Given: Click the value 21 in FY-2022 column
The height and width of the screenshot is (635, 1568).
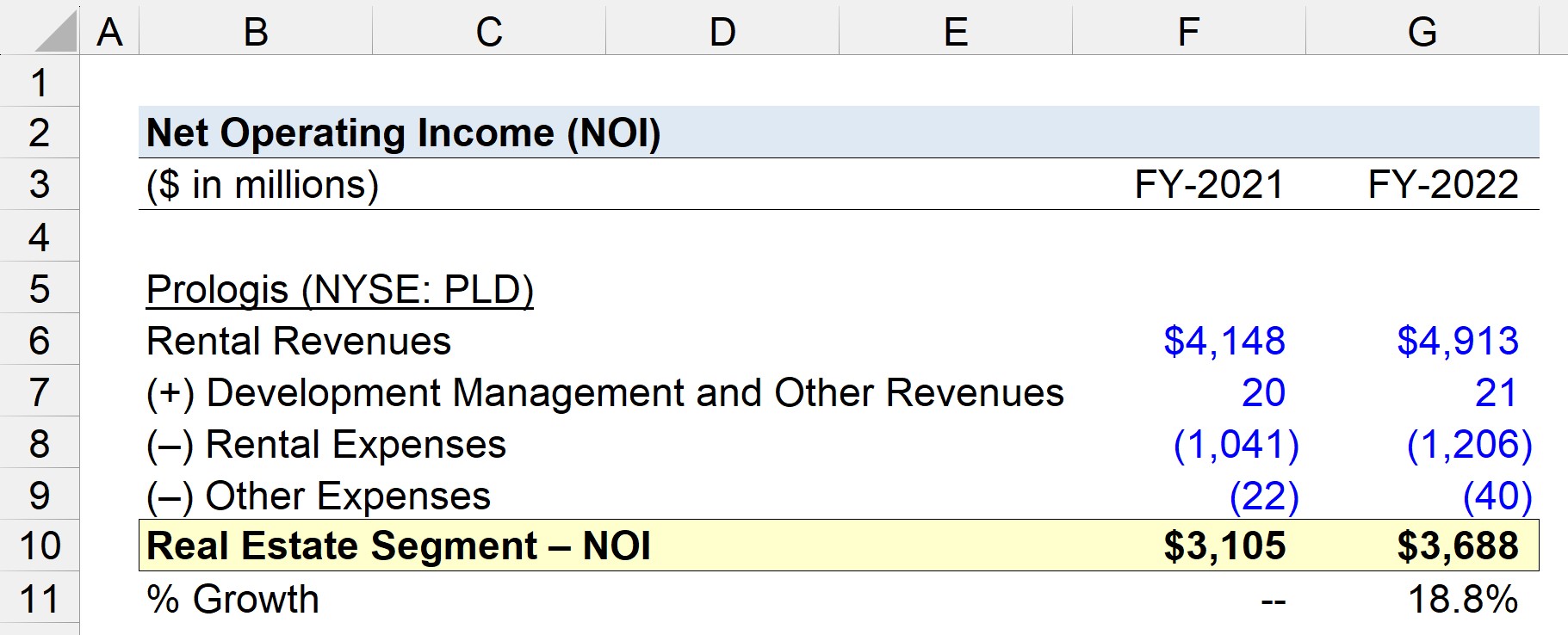Looking at the screenshot, I should click(1496, 392).
